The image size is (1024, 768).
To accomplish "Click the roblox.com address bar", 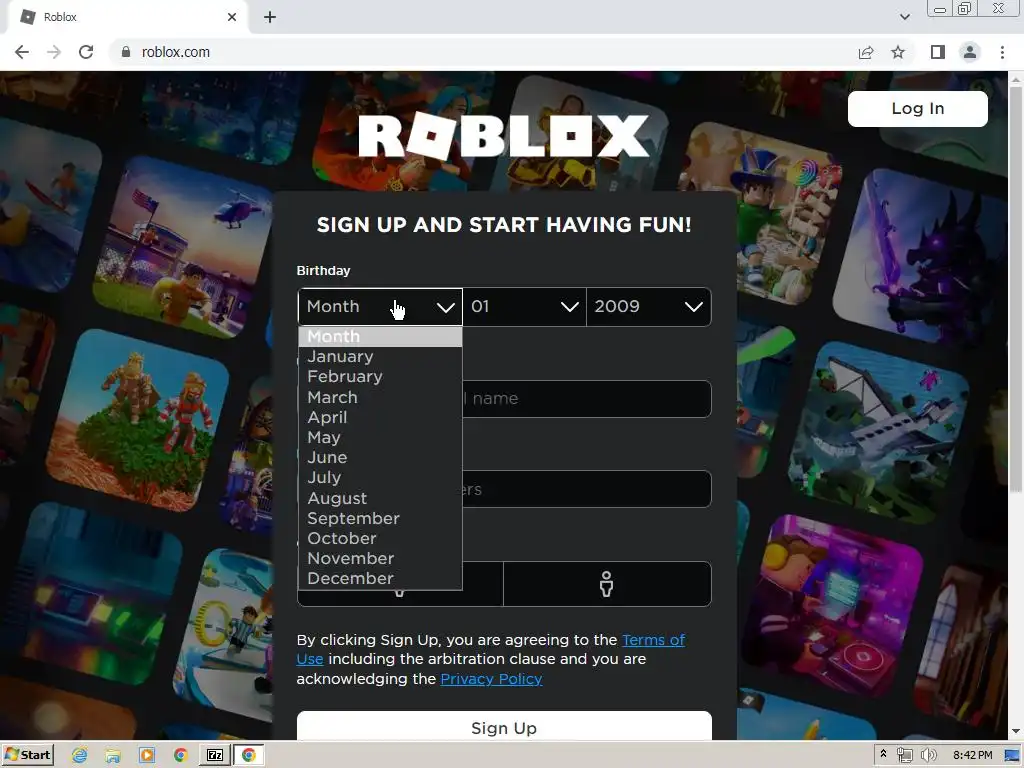I will pyautogui.click(x=483, y=52).
